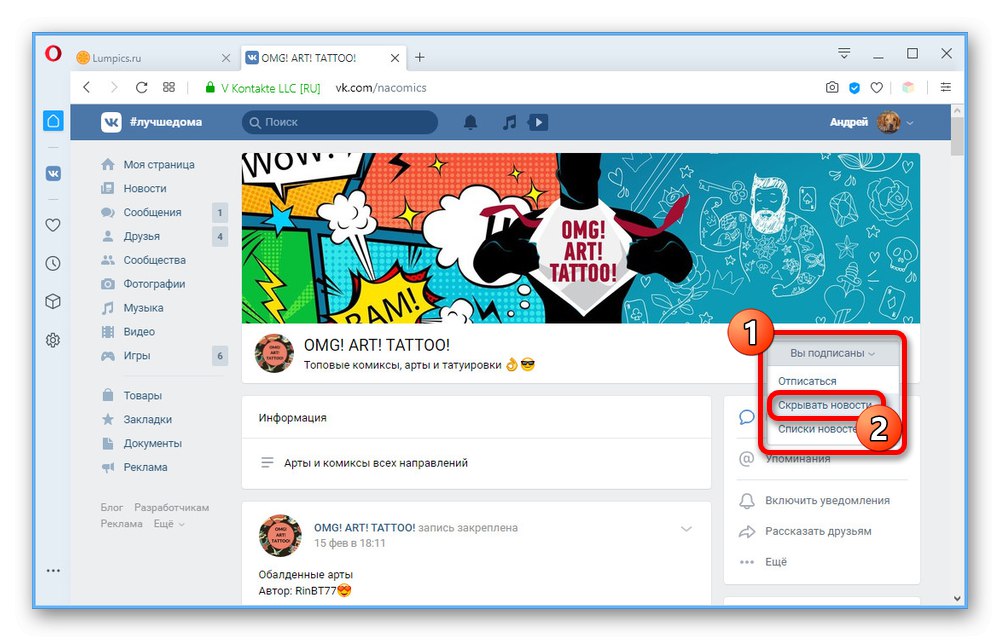The height and width of the screenshot is (641, 1000).
Task: Click the VK logo in the header
Action: 111,122
